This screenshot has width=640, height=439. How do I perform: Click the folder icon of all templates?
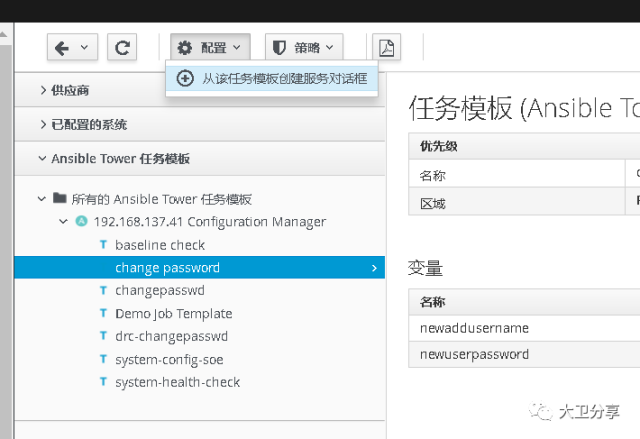(60, 198)
